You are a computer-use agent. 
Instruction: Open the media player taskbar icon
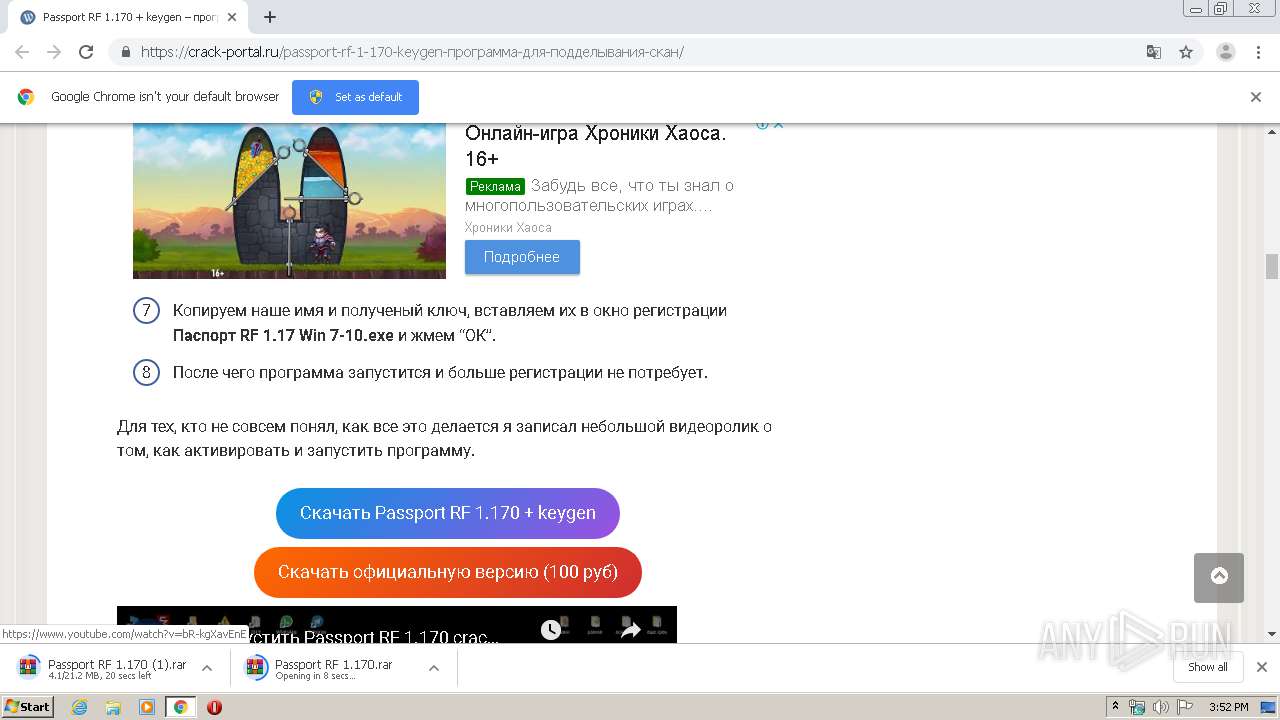pos(147,707)
